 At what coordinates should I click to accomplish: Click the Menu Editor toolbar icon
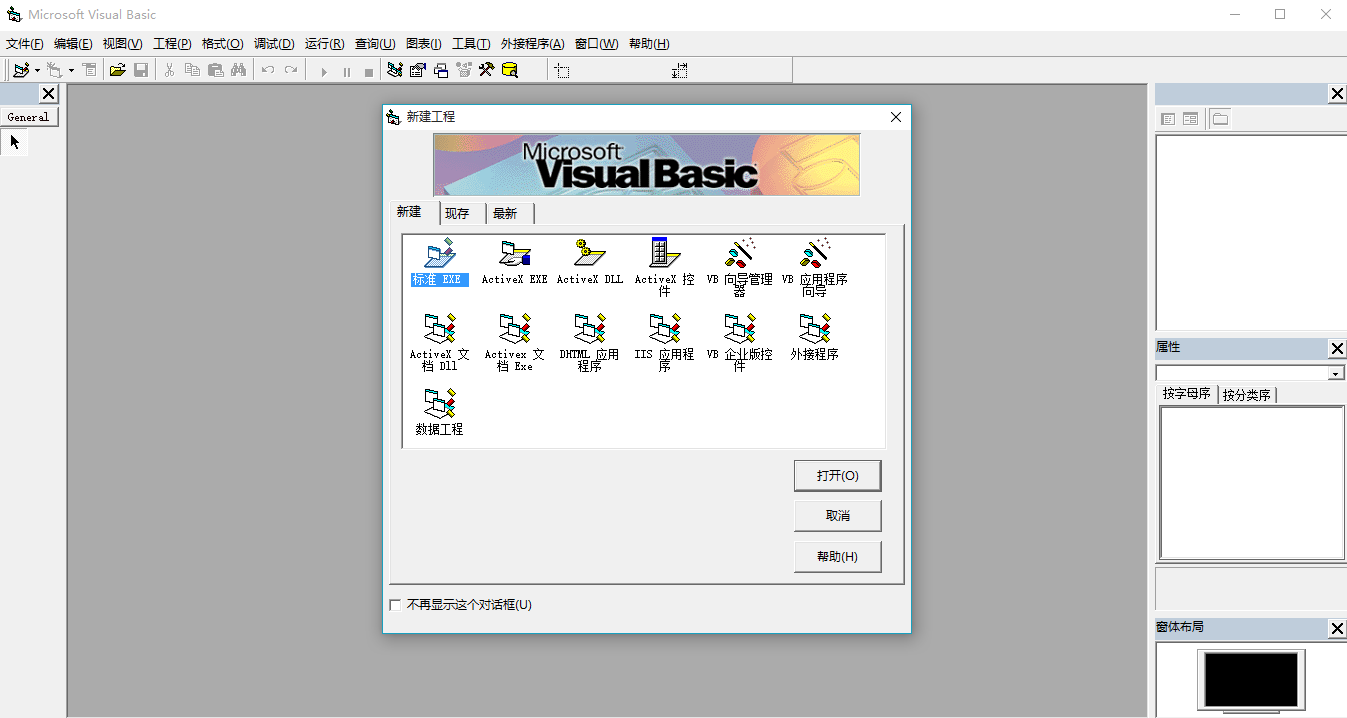point(89,70)
